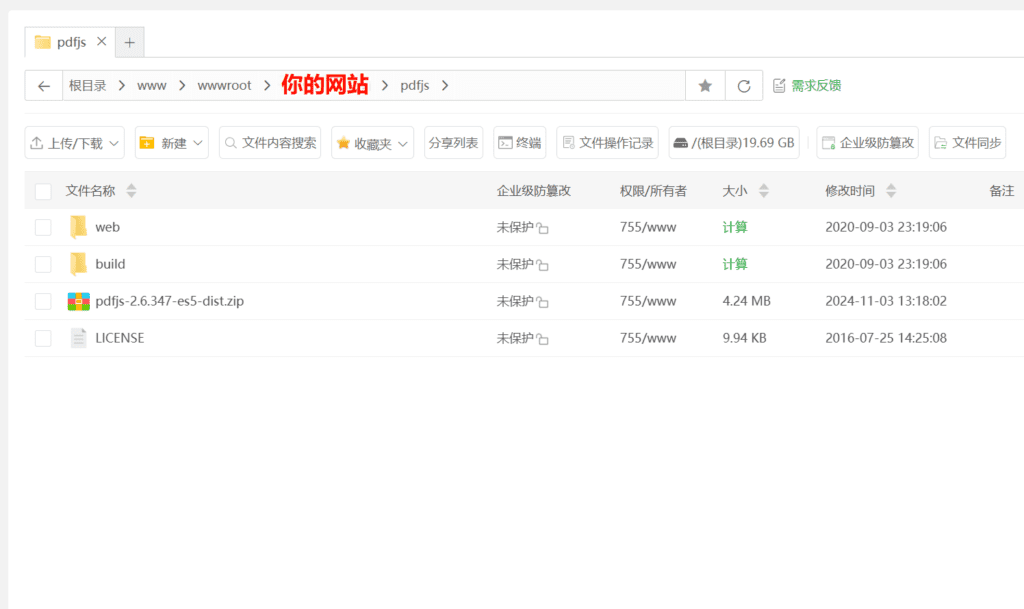Screen dimensions: 1024x609
Task: Refresh the current directory listing
Action: pos(743,85)
